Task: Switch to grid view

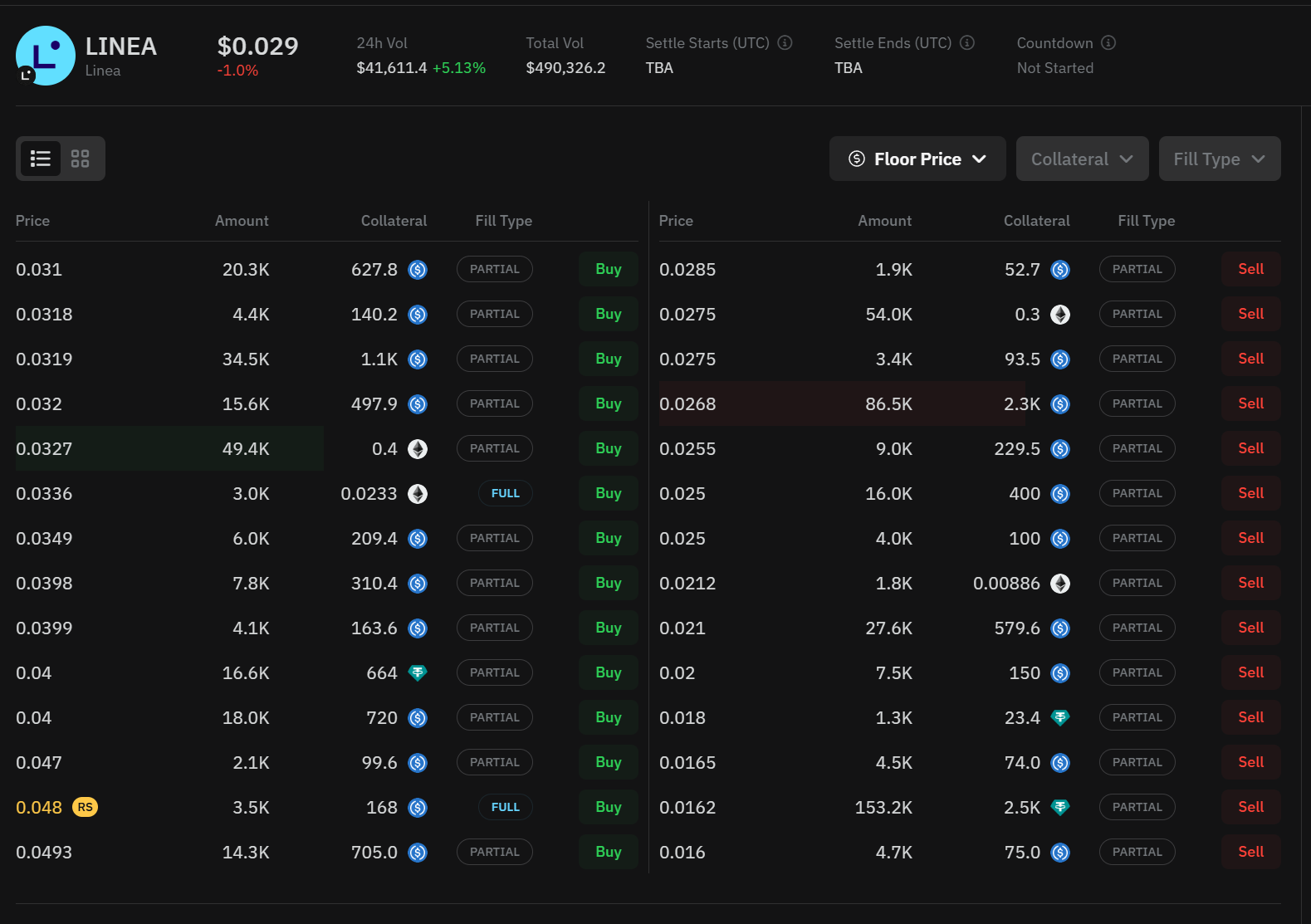Action: tap(81, 159)
